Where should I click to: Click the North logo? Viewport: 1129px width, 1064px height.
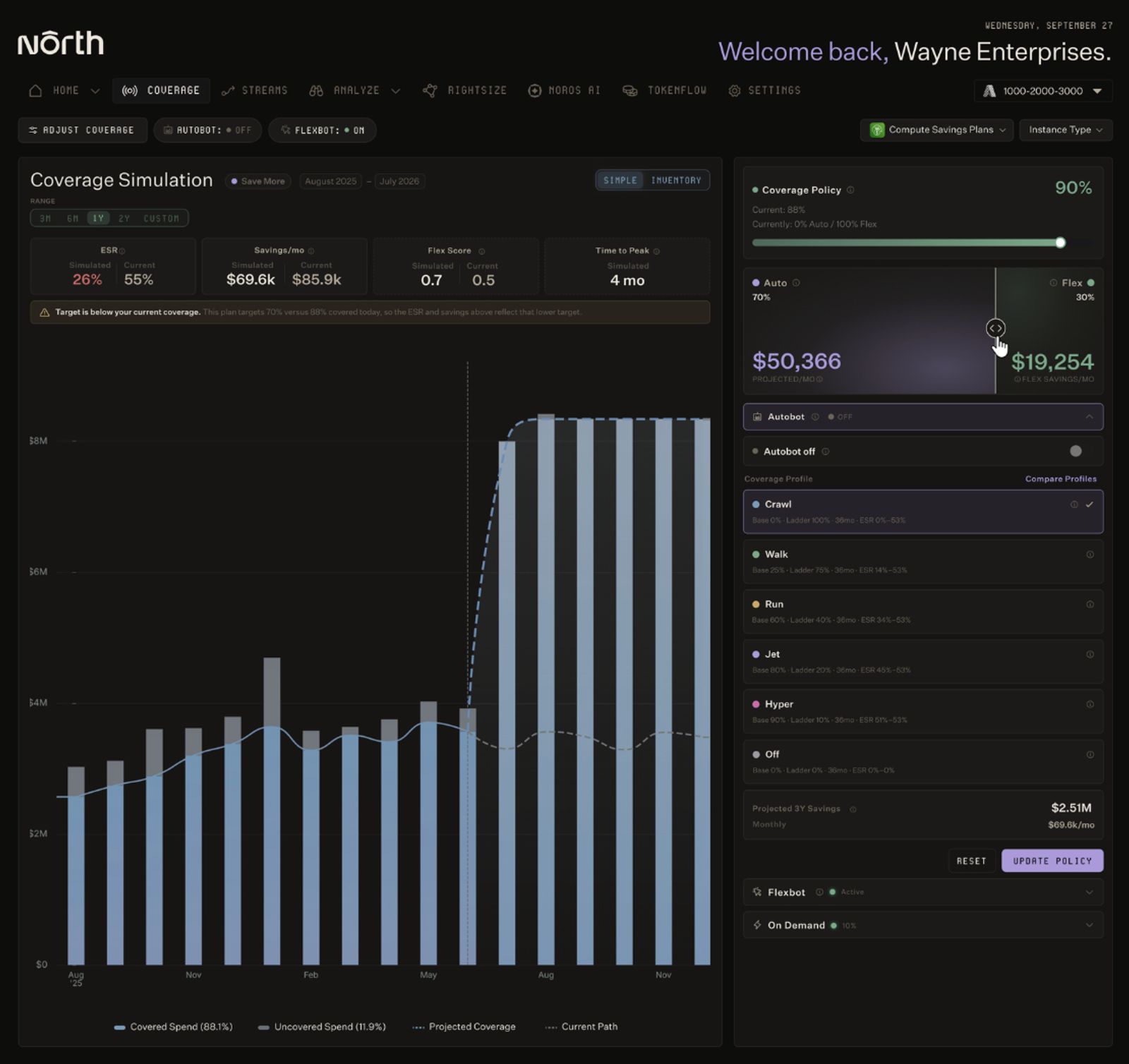pos(61,43)
